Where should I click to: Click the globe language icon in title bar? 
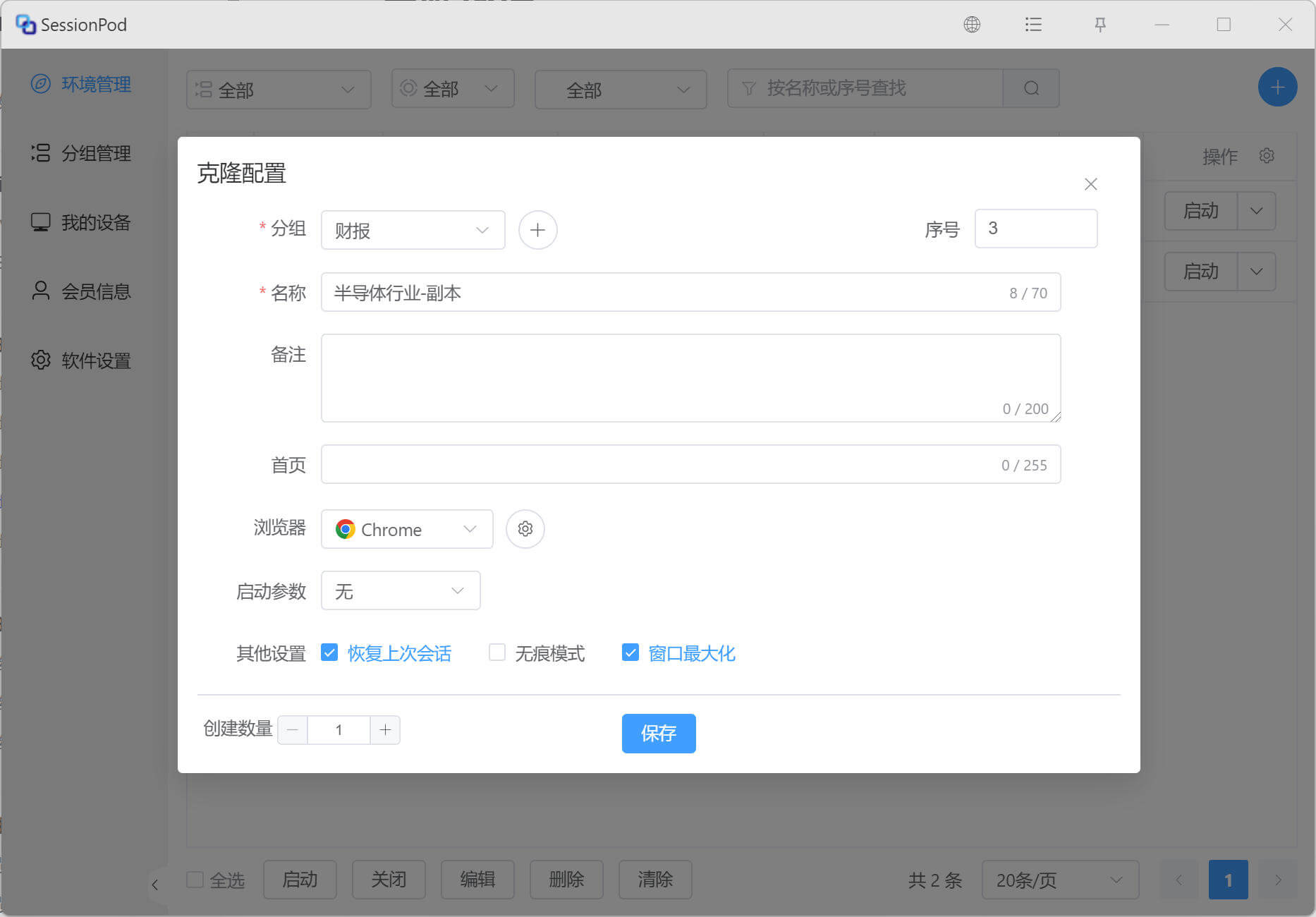(972, 25)
